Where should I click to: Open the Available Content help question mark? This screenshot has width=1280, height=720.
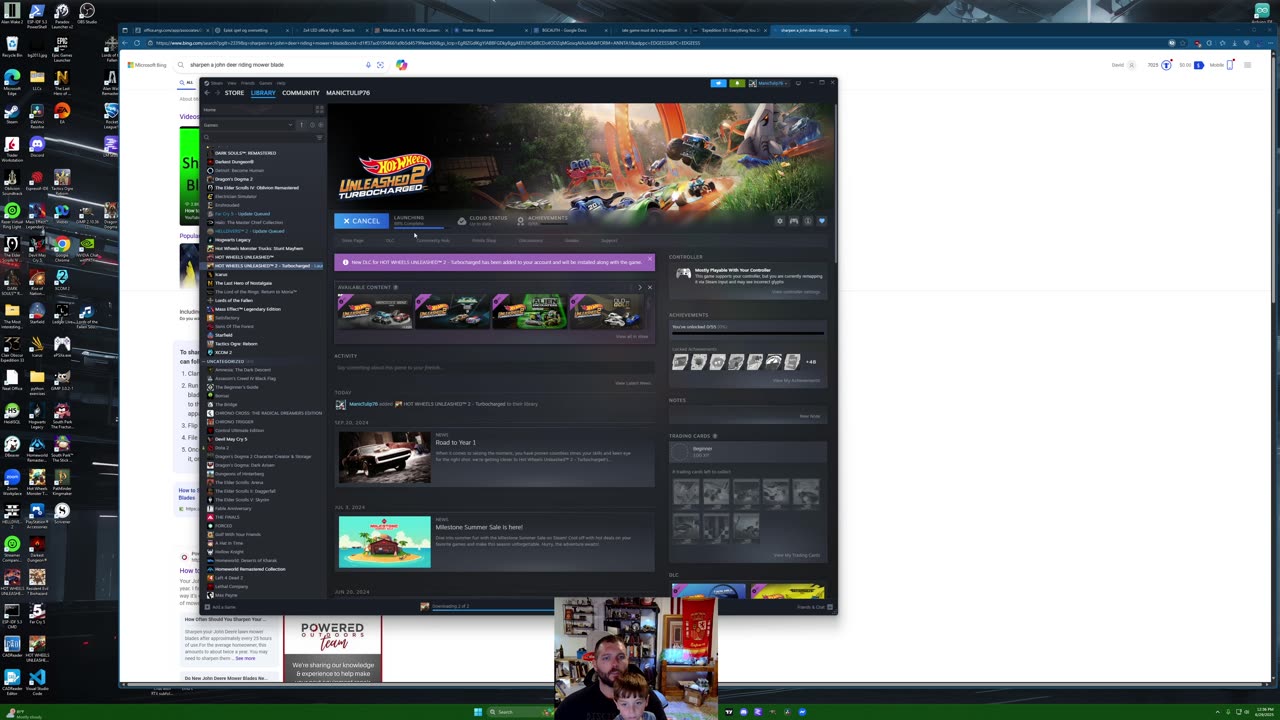pos(395,287)
